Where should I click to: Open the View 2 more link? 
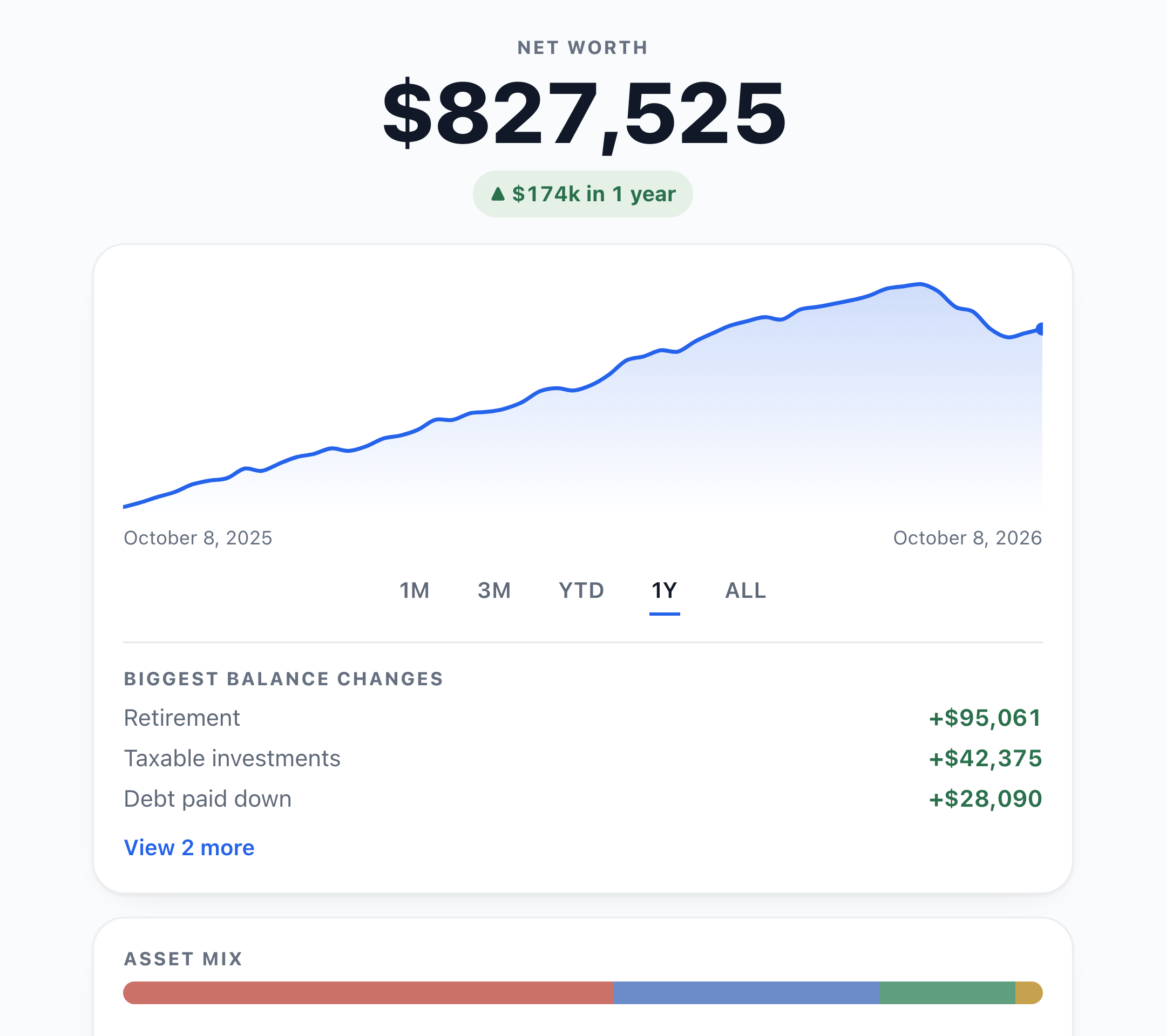[x=189, y=848]
